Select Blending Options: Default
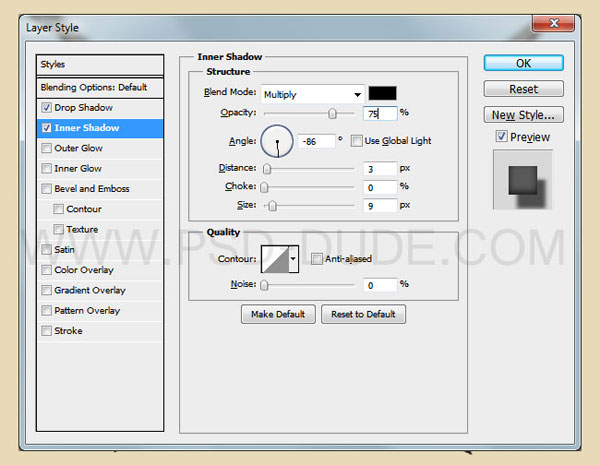The width and height of the screenshot is (600, 465). (100, 87)
